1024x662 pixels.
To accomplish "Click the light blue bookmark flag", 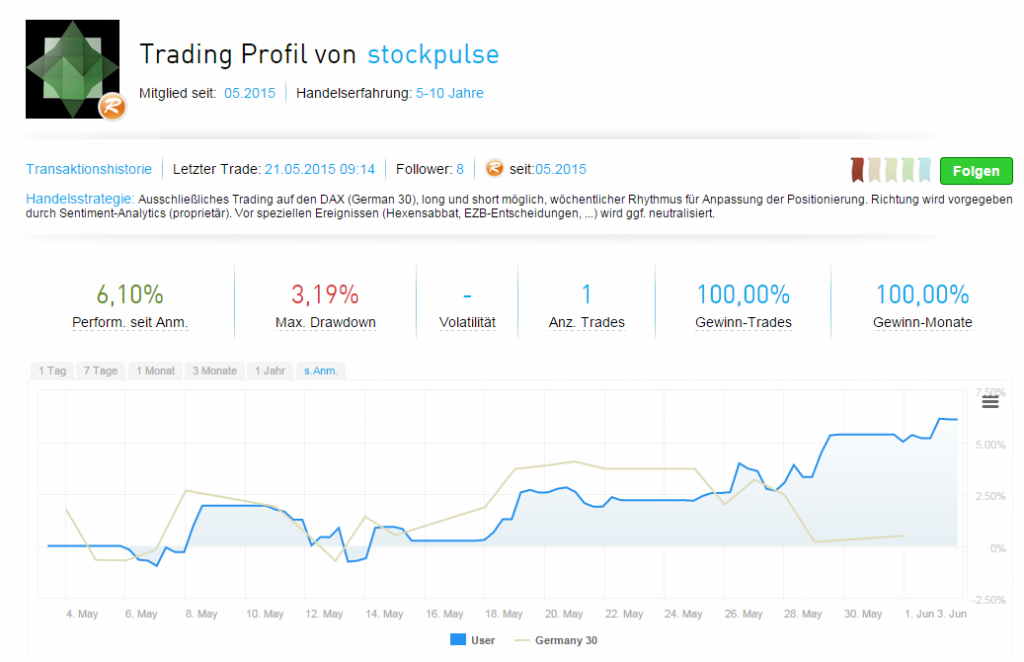I will 925,170.
